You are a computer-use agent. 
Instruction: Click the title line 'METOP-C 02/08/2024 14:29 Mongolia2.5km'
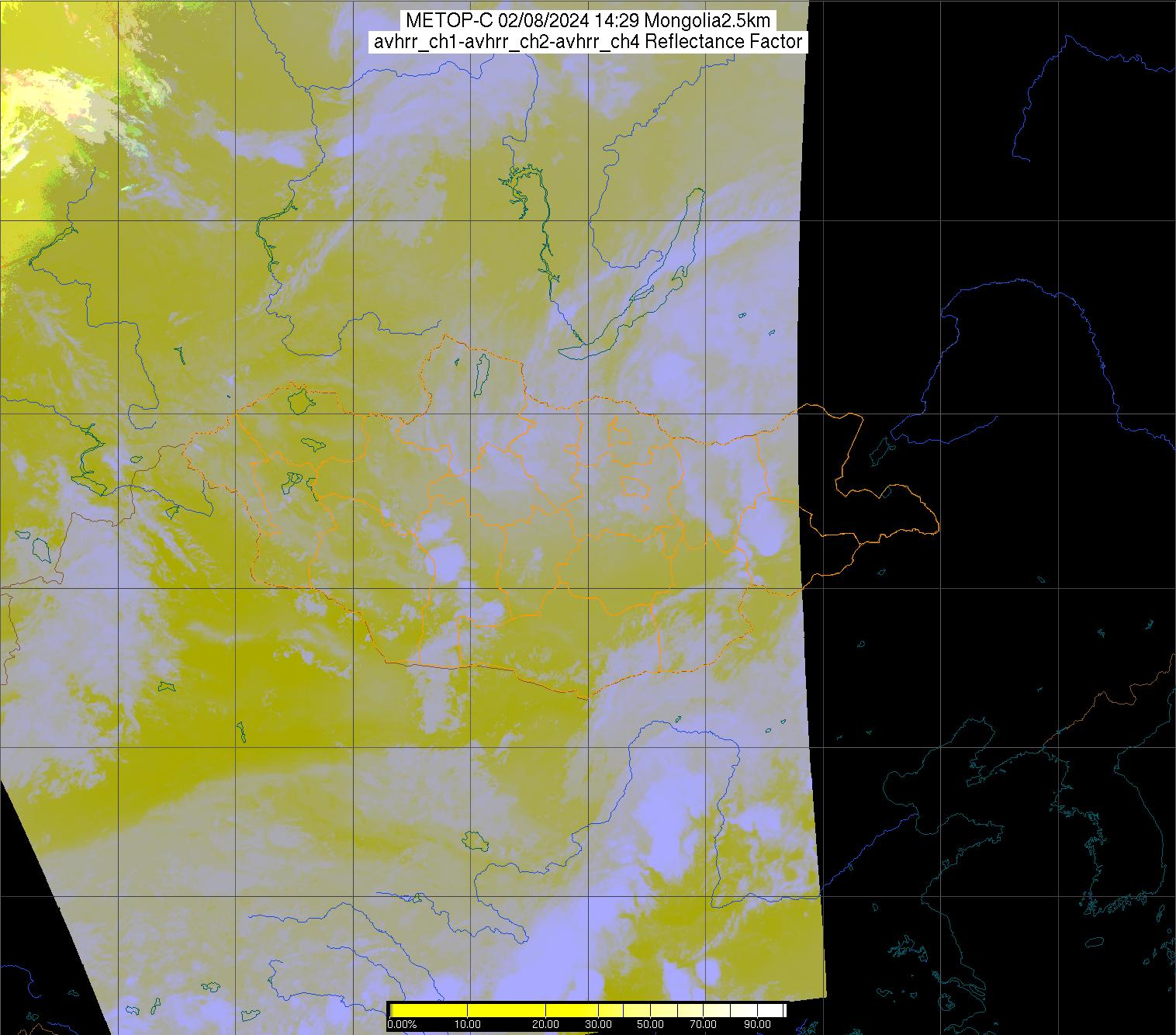588,21
